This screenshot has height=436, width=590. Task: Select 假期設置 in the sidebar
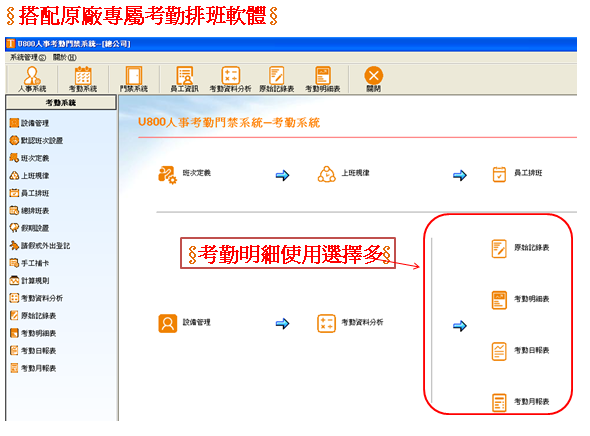coord(29,228)
